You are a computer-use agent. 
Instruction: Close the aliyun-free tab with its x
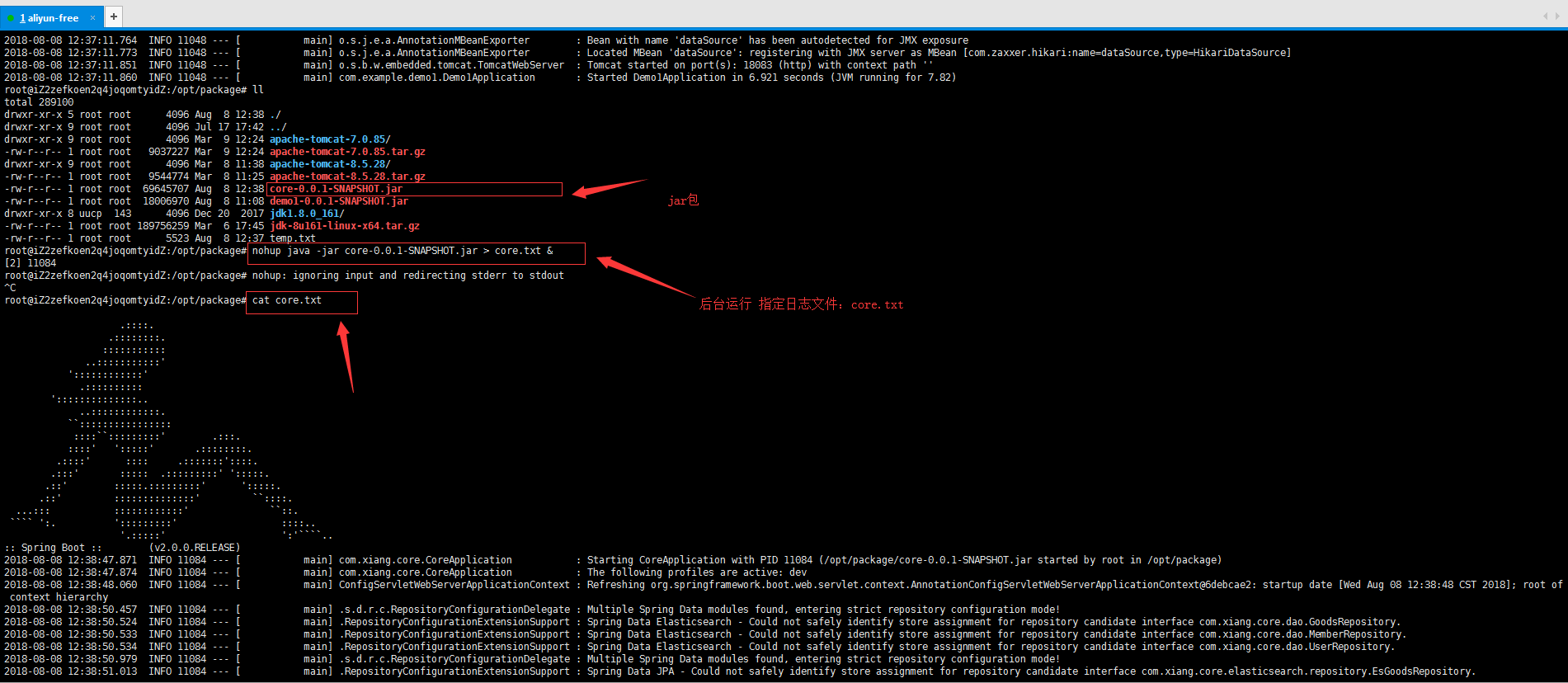click(x=92, y=17)
